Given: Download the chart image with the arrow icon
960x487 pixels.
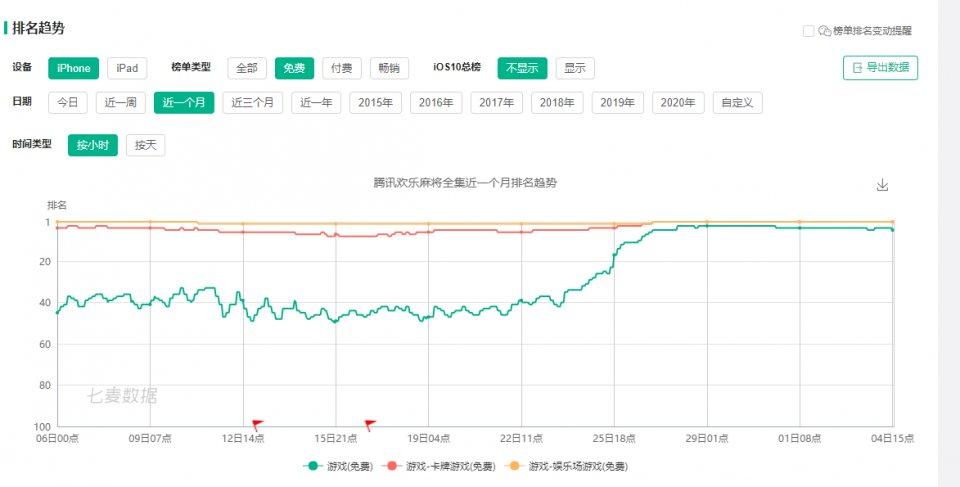Looking at the screenshot, I should click(x=882, y=185).
